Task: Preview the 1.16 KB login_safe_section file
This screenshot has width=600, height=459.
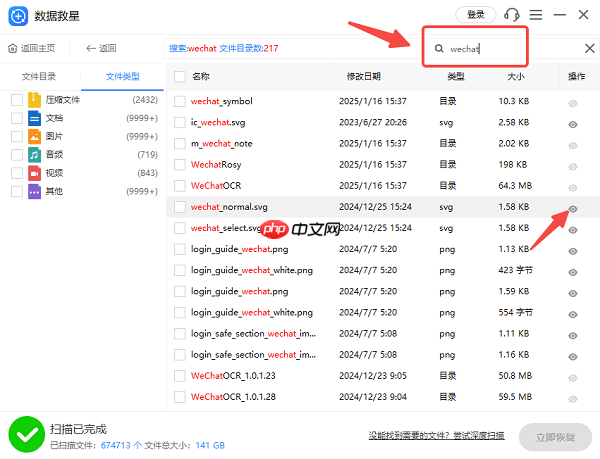Action: (x=573, y=357)
